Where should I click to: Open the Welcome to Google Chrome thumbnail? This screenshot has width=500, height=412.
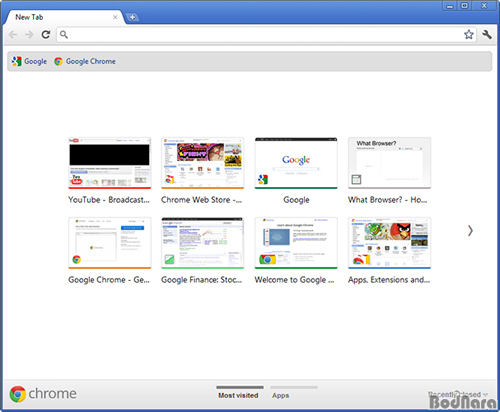296,243
